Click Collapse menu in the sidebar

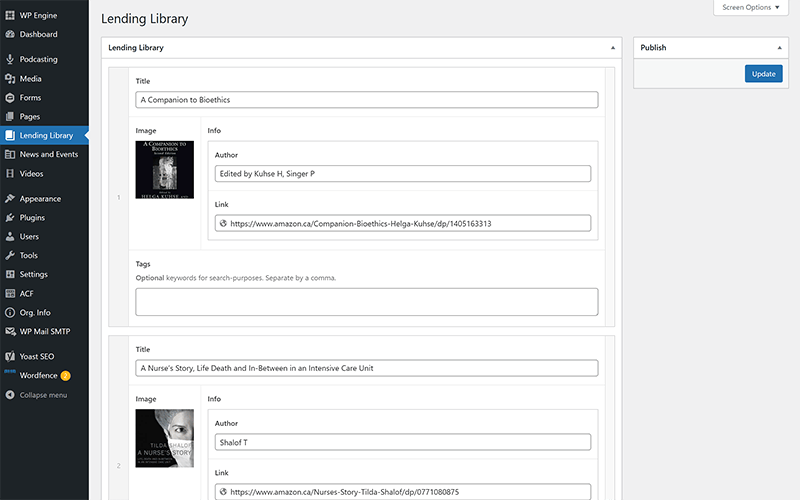[x=43, y=395]
